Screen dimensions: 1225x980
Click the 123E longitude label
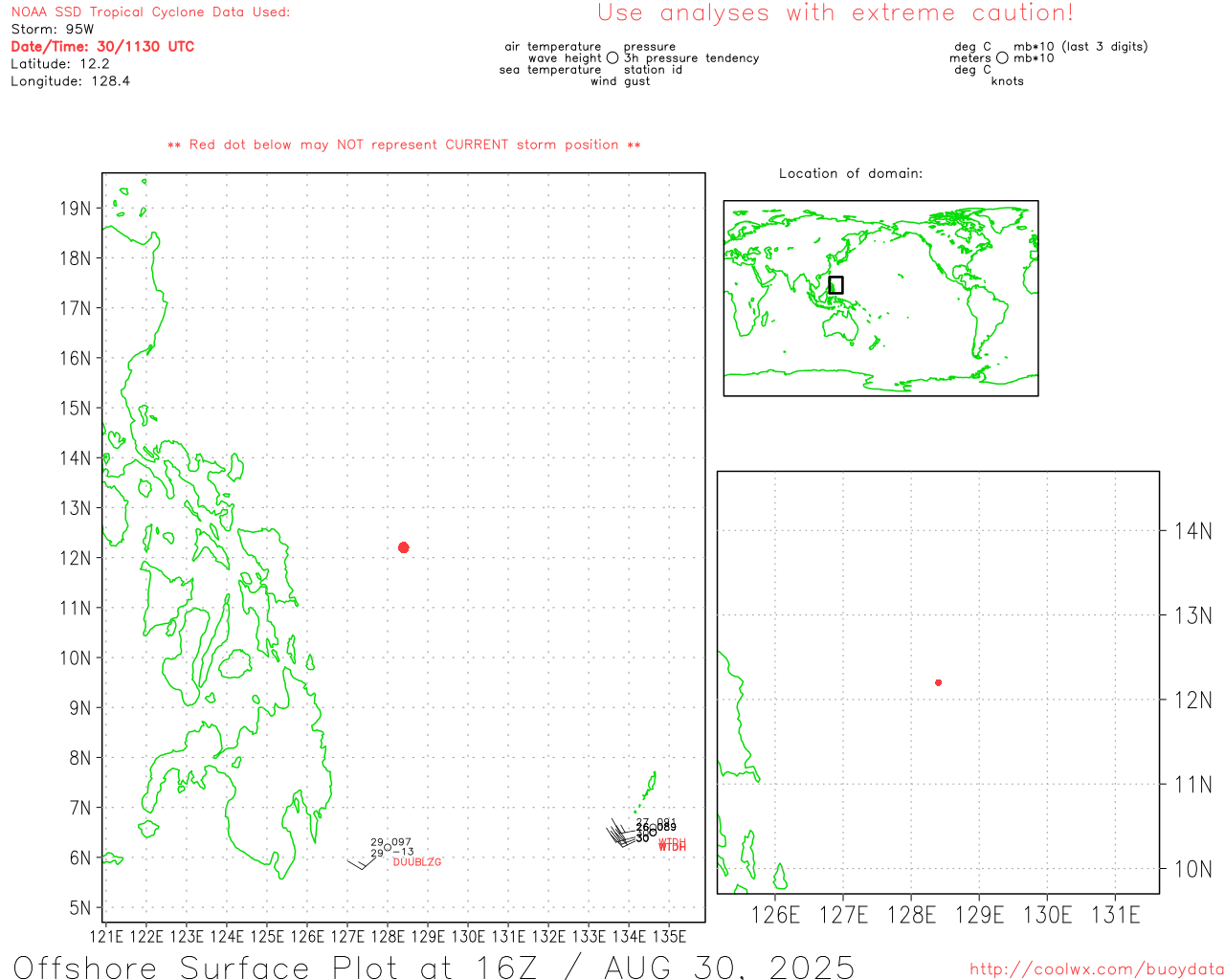pos(187,936)
